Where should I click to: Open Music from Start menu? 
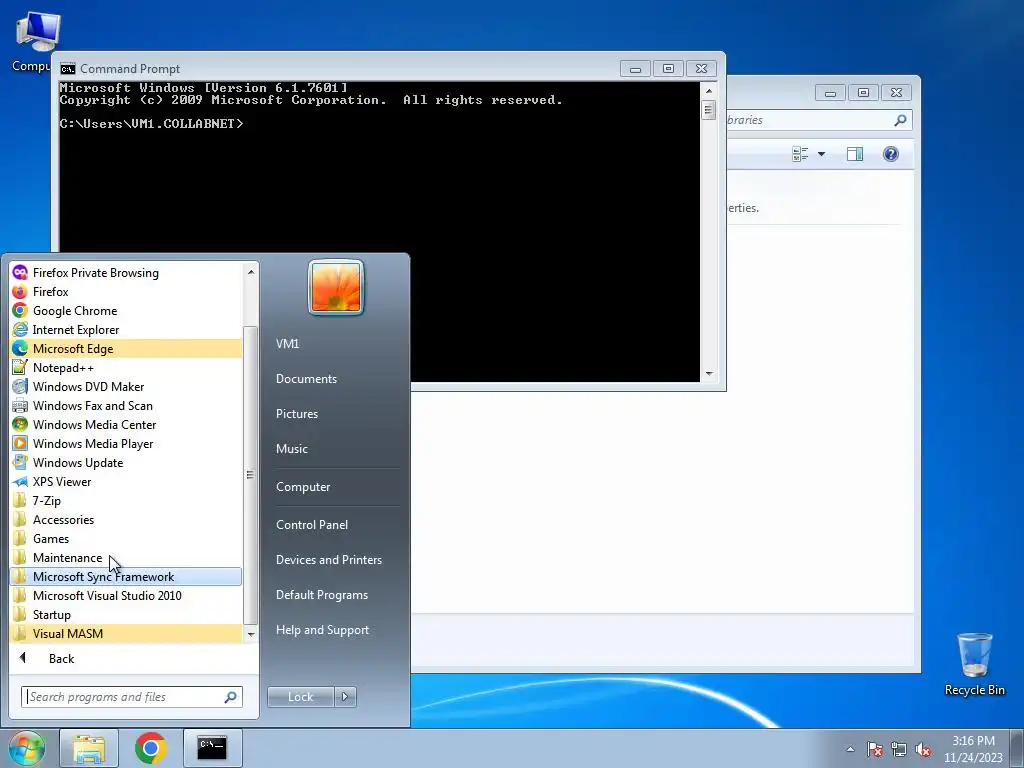(291, 449)
